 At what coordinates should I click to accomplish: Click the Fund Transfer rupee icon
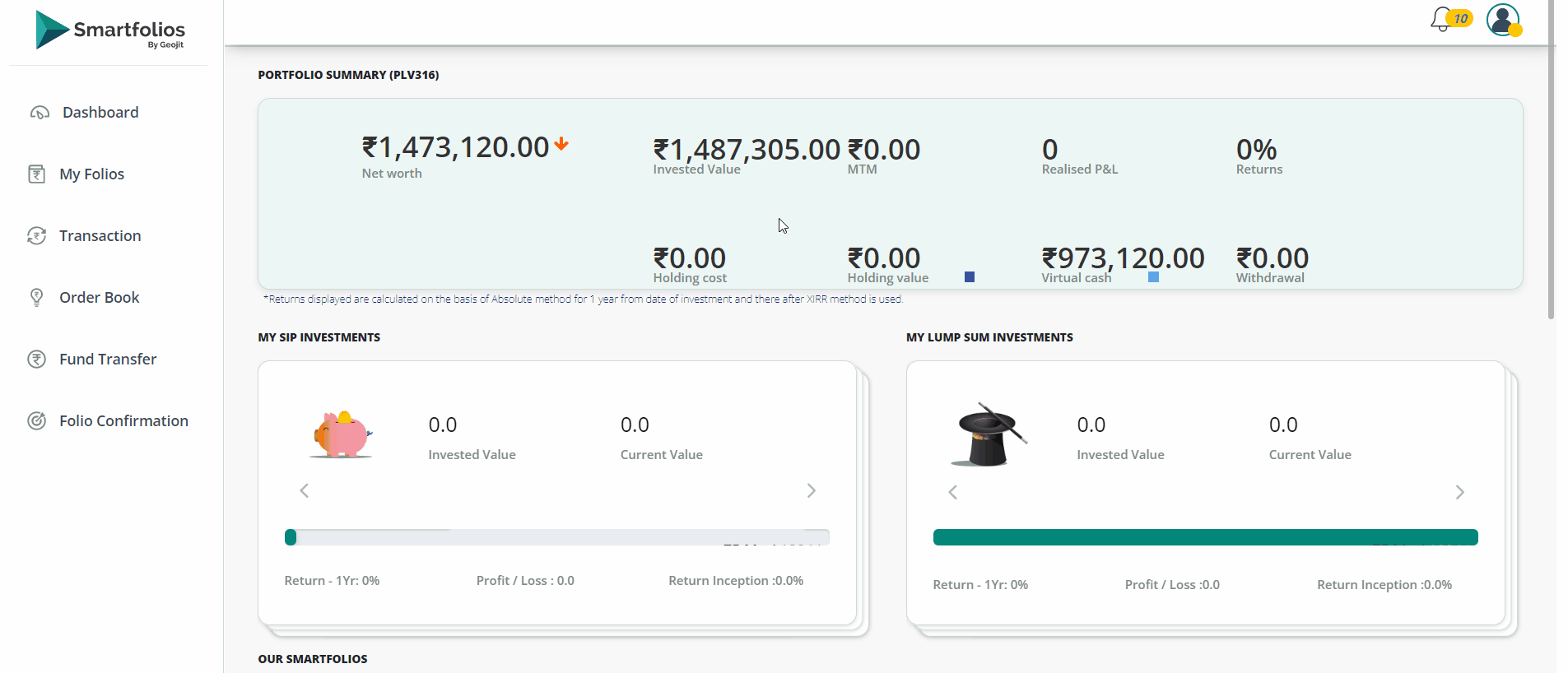[37, 360]
